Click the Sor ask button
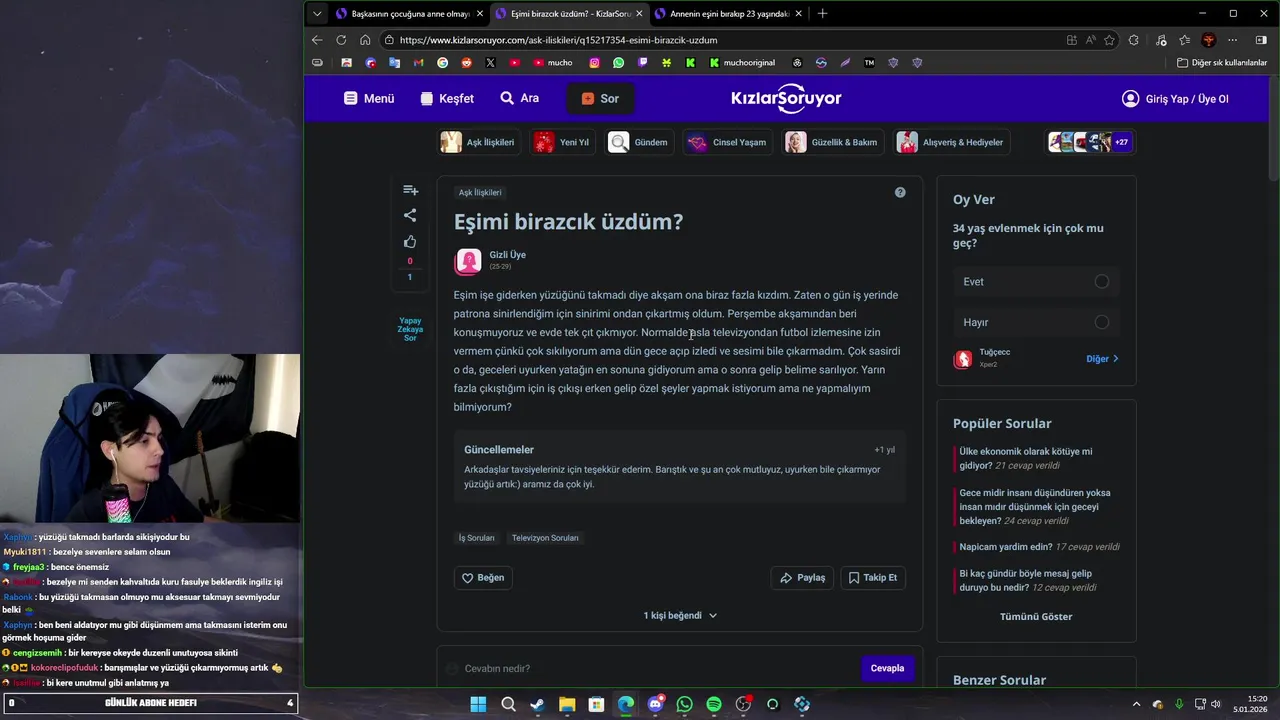Screen dimensions: 1280x720 (600, 99)
